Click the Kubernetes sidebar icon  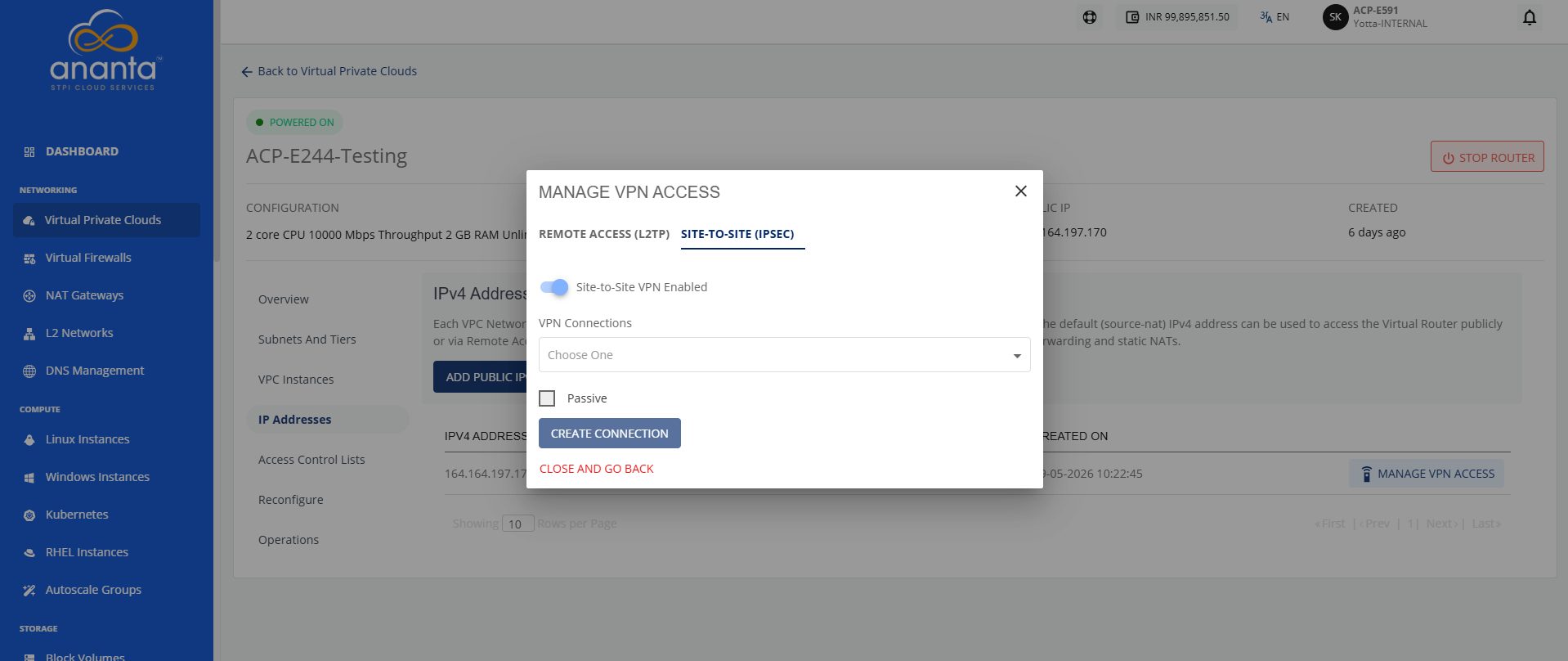click(x=29, y=515)
